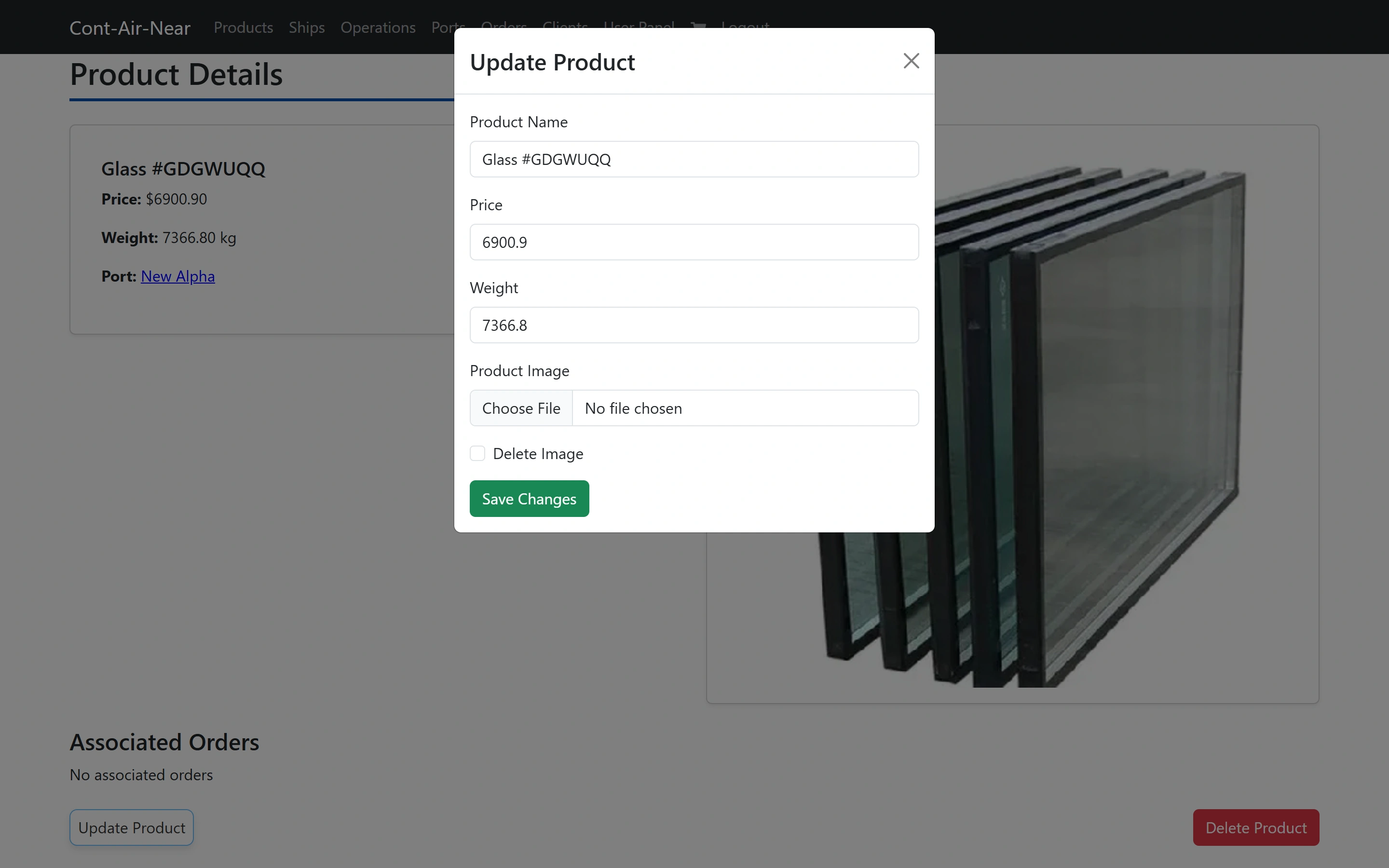
Task: Save changes to the product
Action: [529, 499]
